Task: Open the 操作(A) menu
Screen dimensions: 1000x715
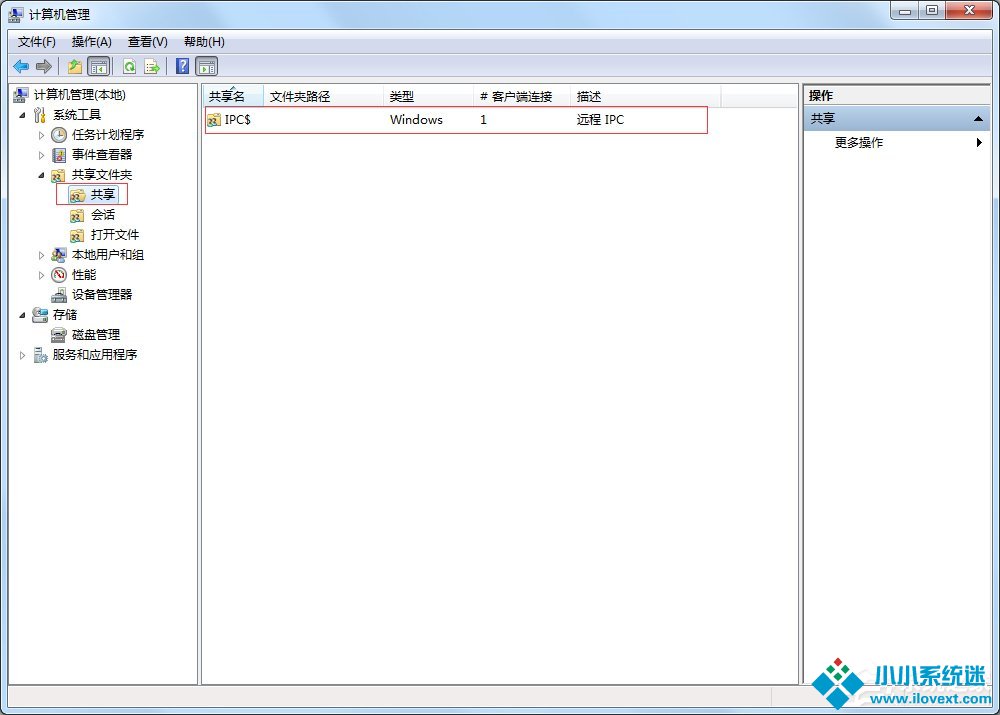Action: coord(91,41)
